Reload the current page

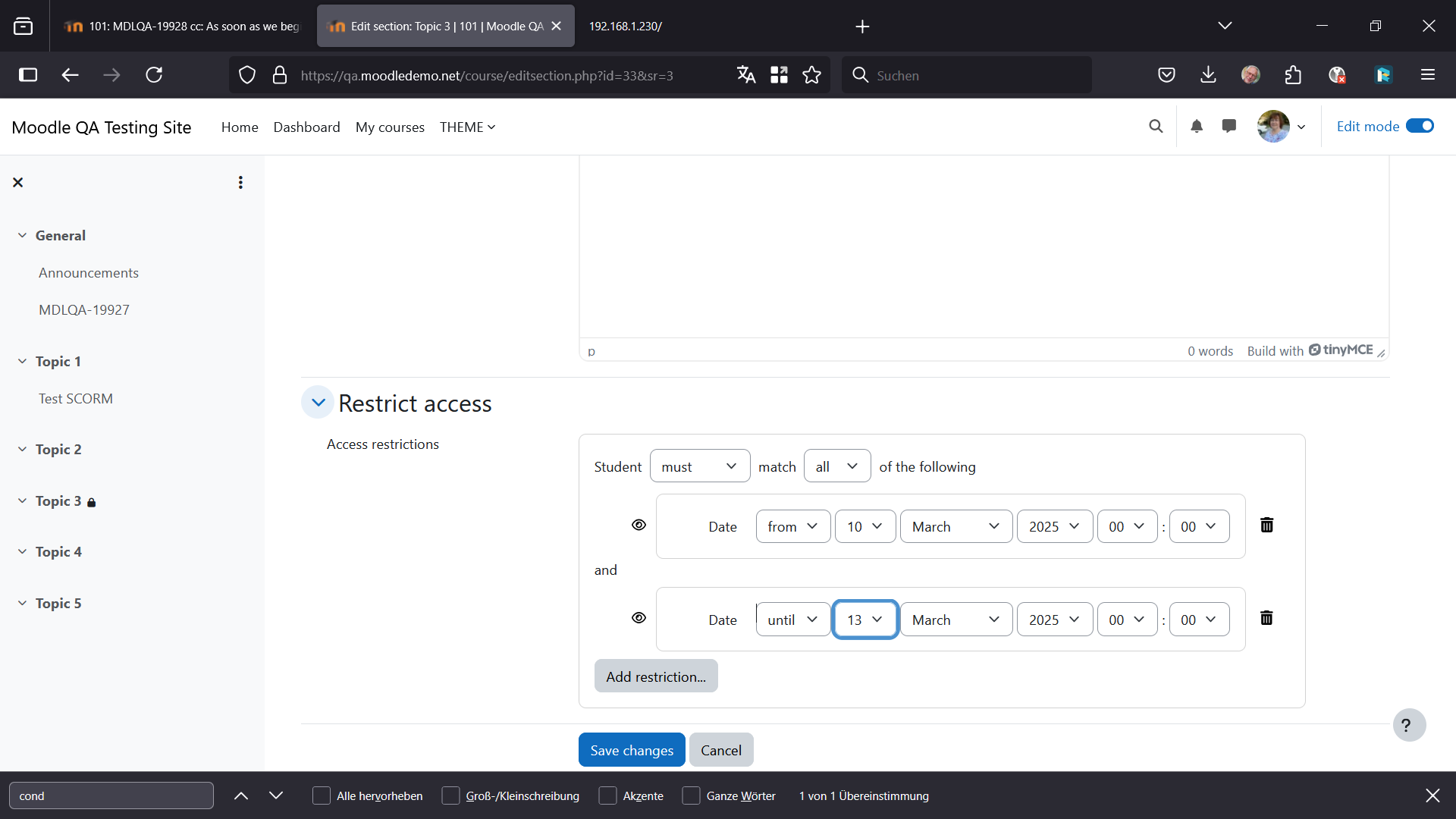(154, 75)
